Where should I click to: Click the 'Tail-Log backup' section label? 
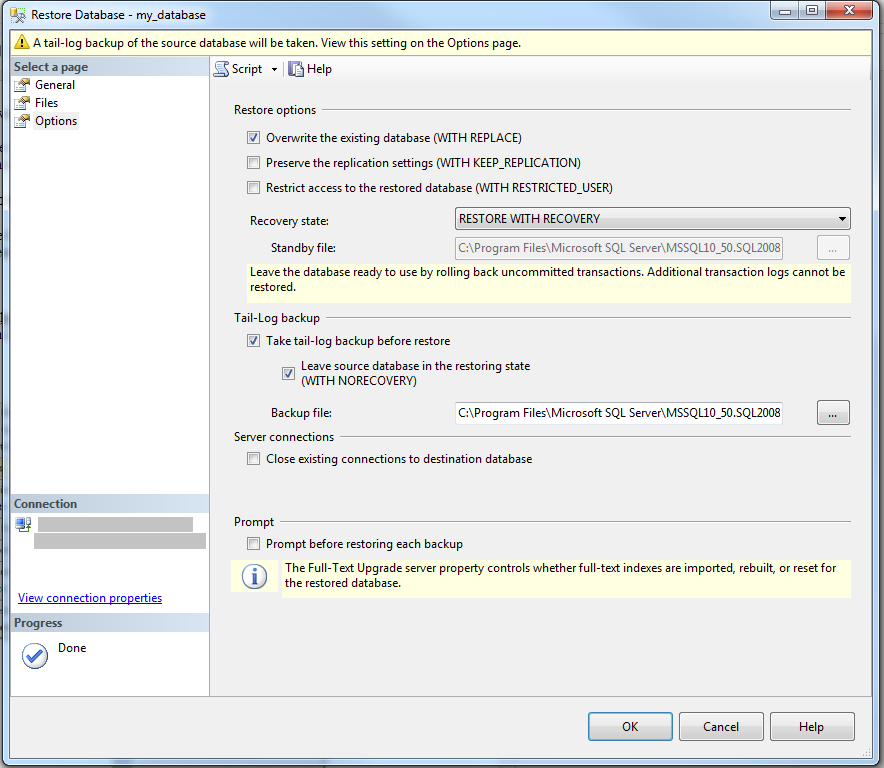click(x=277, y=318)
